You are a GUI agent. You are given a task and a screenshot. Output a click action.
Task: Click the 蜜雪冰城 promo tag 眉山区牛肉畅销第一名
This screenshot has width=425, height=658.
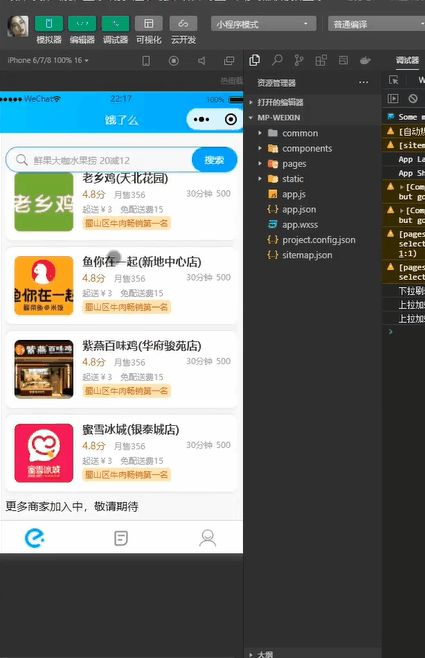click(126, 475)
